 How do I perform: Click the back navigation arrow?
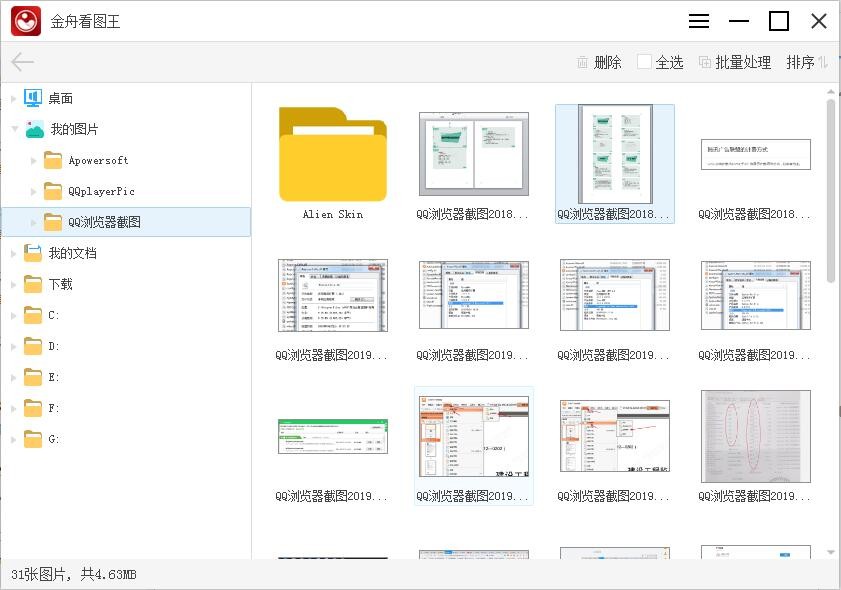(22, 61)
